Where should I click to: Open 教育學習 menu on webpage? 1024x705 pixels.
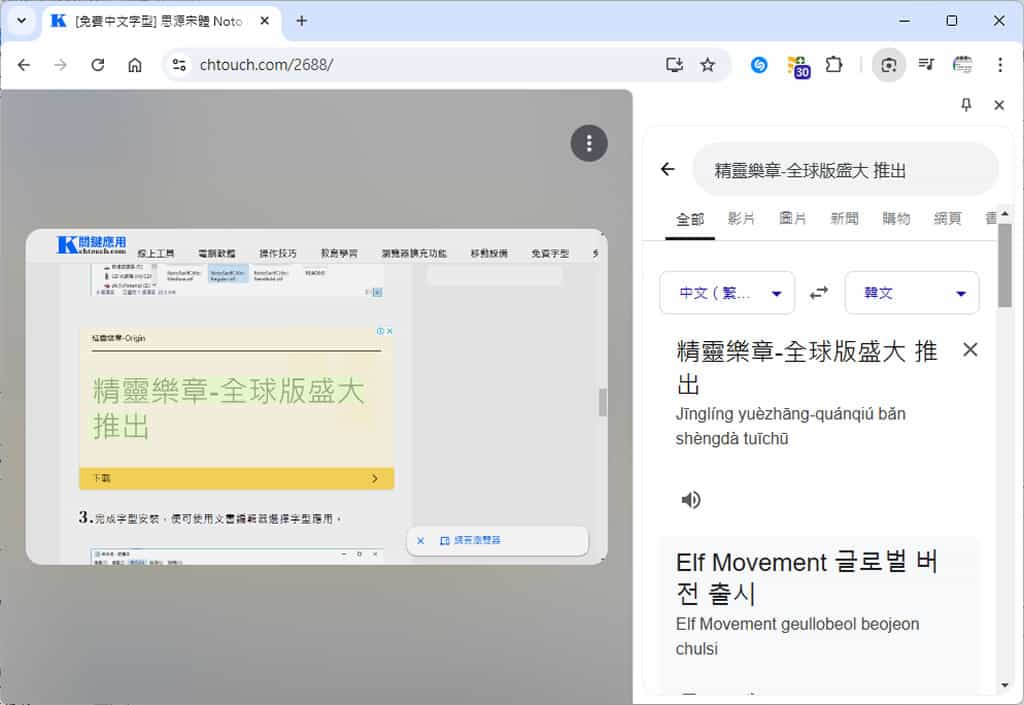click(339, 253)
